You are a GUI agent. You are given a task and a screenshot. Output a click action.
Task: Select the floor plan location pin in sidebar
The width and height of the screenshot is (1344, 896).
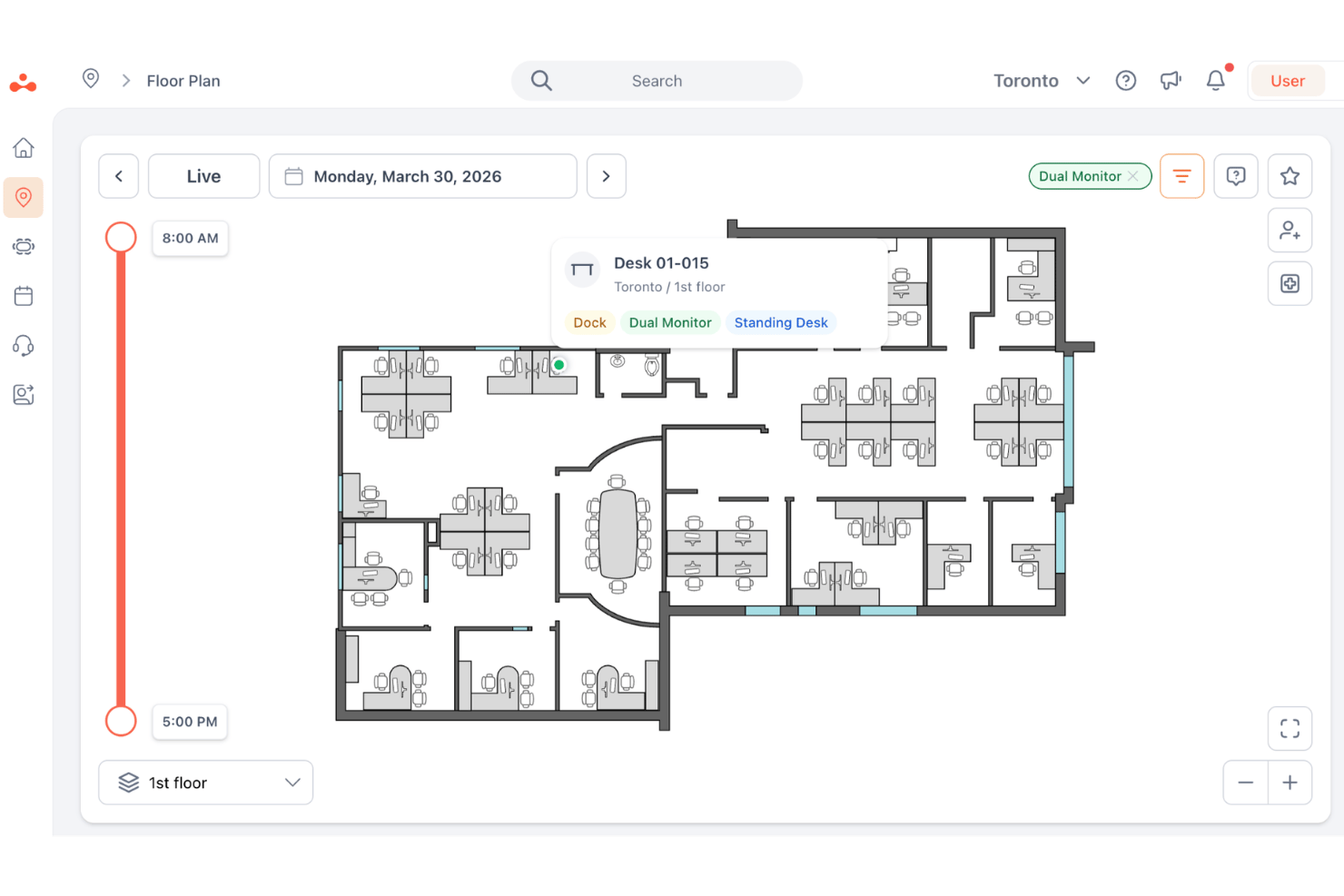(x=24, y=197)
